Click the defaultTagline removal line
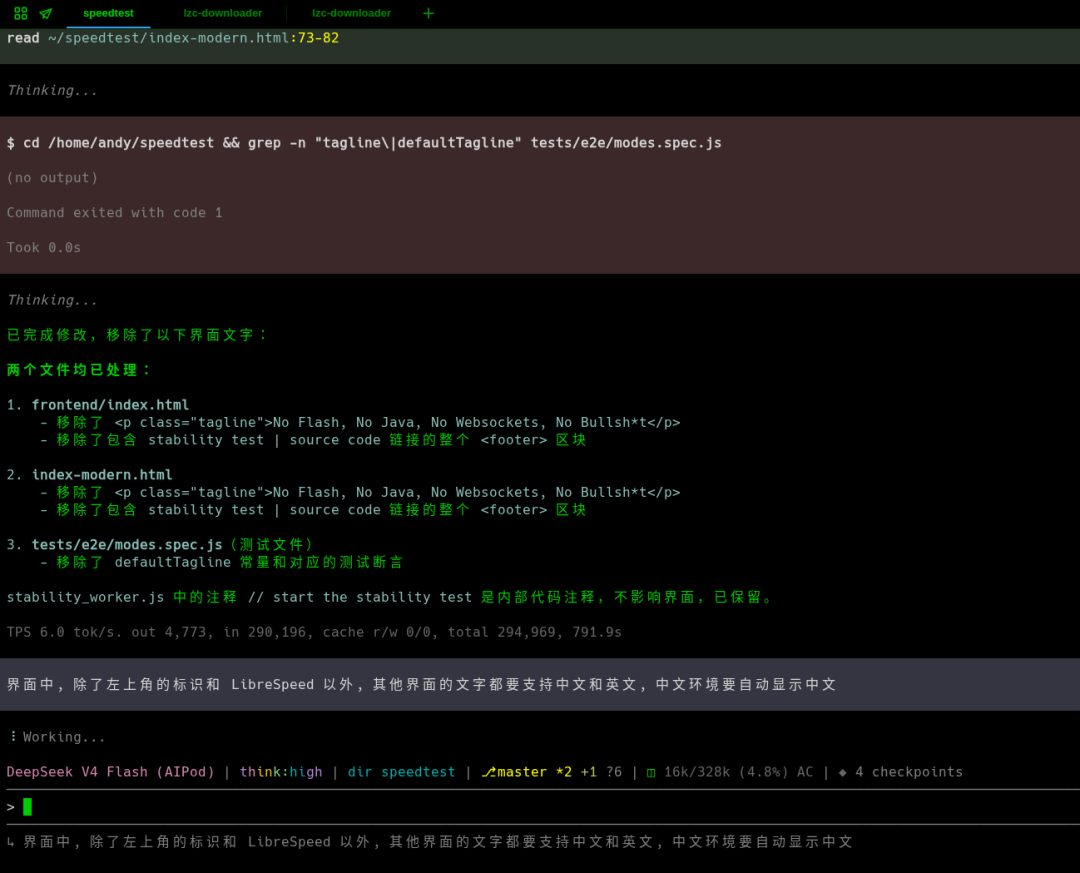Image resolution: width=1080 pixels, height=873 pixels. pyautogui.click(x=221, y=562)
